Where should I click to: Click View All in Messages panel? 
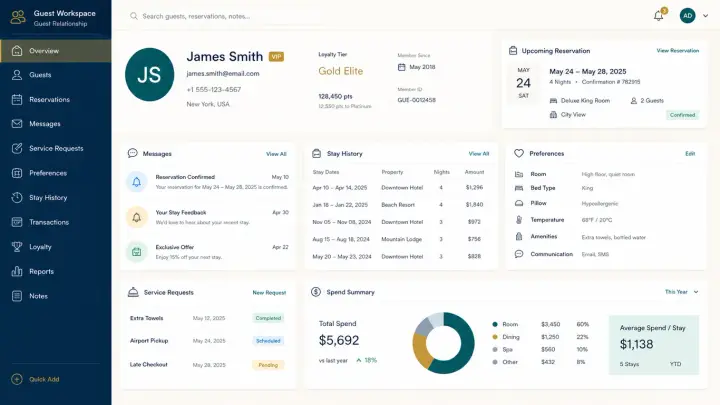pos(276,154)
